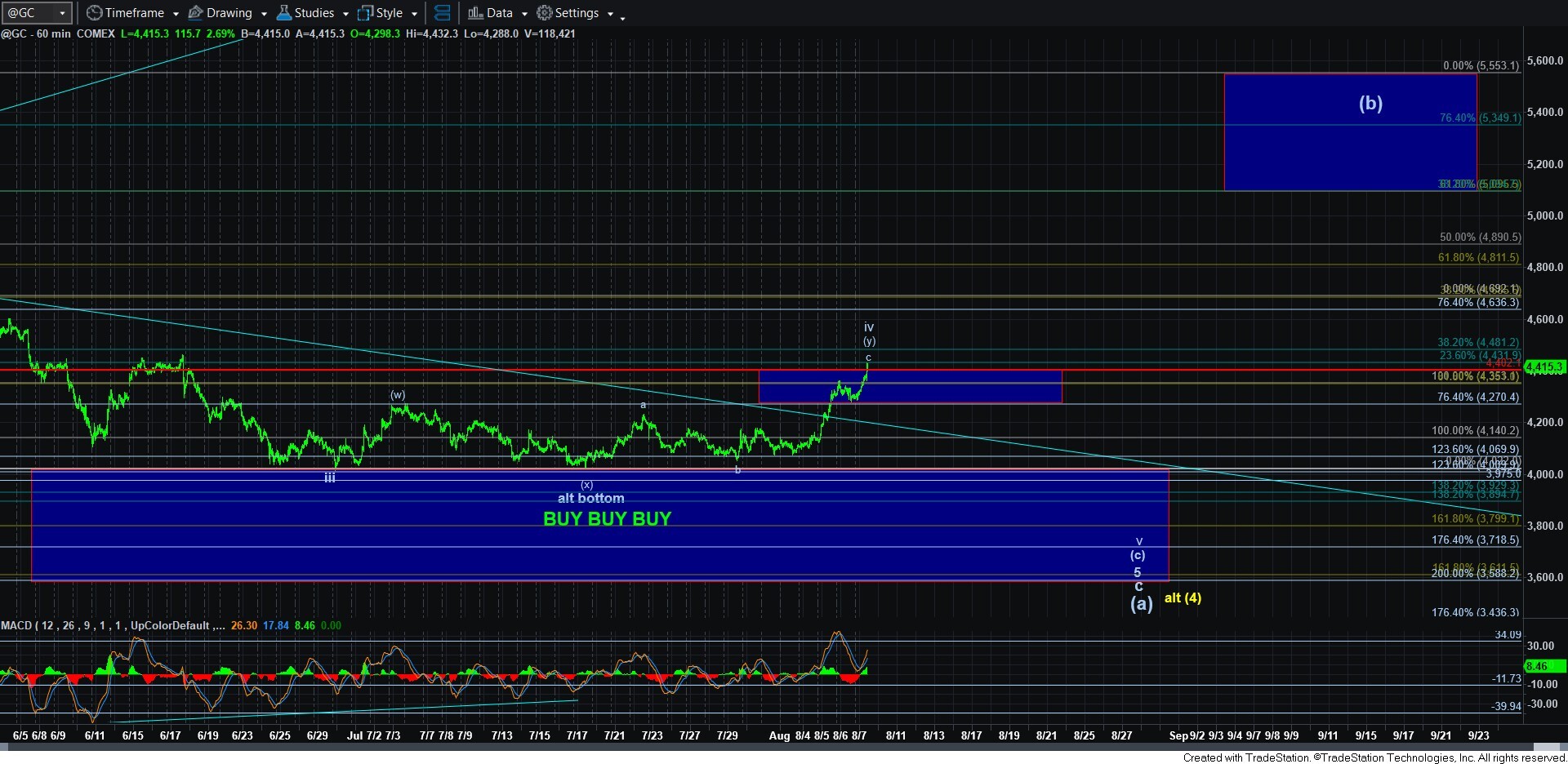Expand the Studies dropdown arrow
The image size is (1568, 764).
click(x=345, y=14)
